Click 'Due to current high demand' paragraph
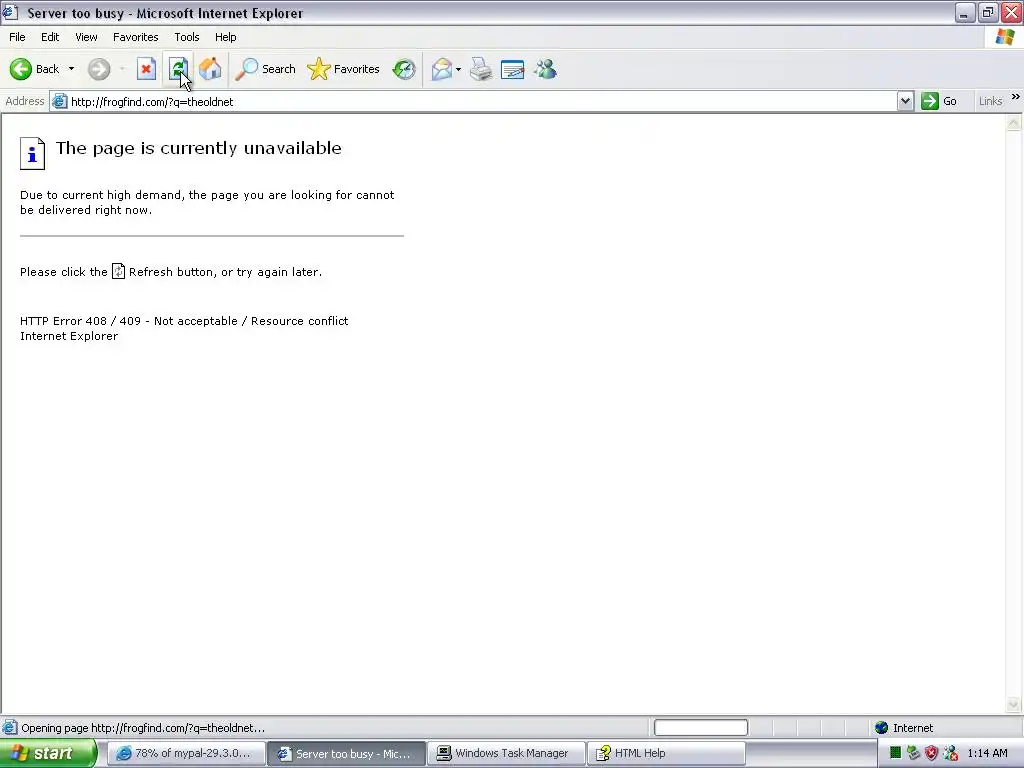This screenshot has height=768, width=1024. [x=207, y=202]
